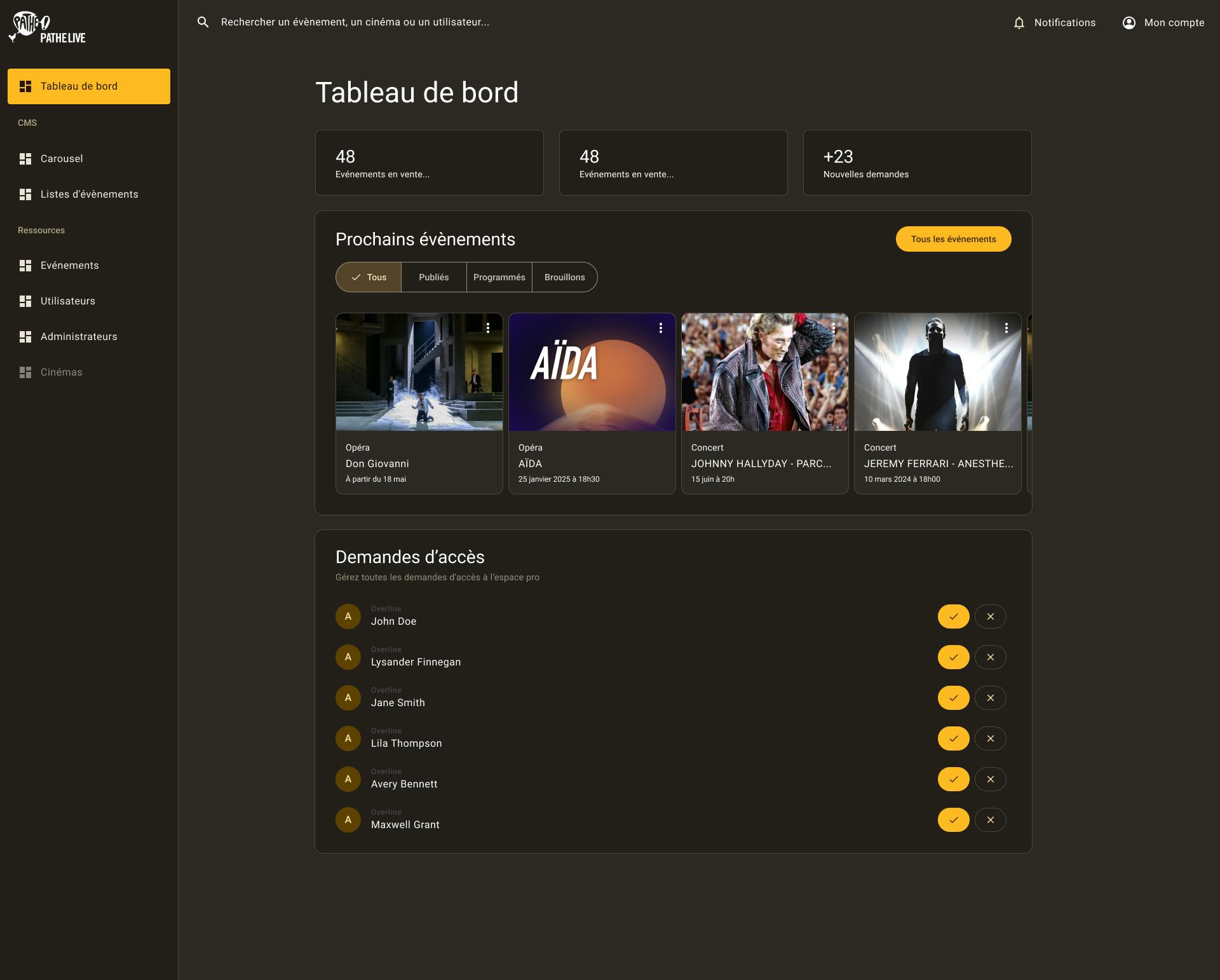
Task: Click the Utilisateurs sidebar icon
Action: tap(25, 301)
